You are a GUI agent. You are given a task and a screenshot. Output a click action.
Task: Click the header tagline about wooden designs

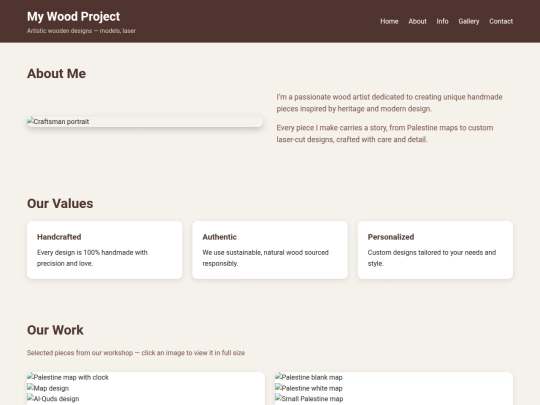coord(81,31)
